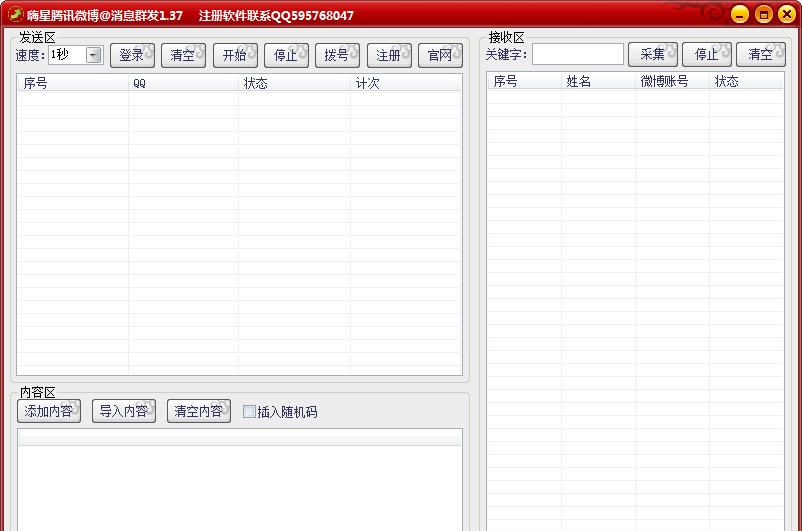
Task: Click the app logo icon in title bar
Action: tap(15, 14)
